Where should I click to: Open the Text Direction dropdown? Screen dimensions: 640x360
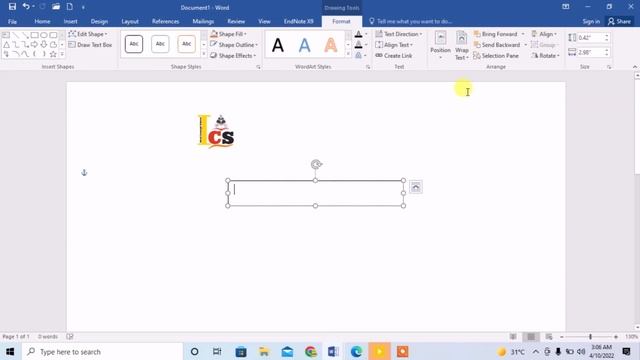(399, 34)
